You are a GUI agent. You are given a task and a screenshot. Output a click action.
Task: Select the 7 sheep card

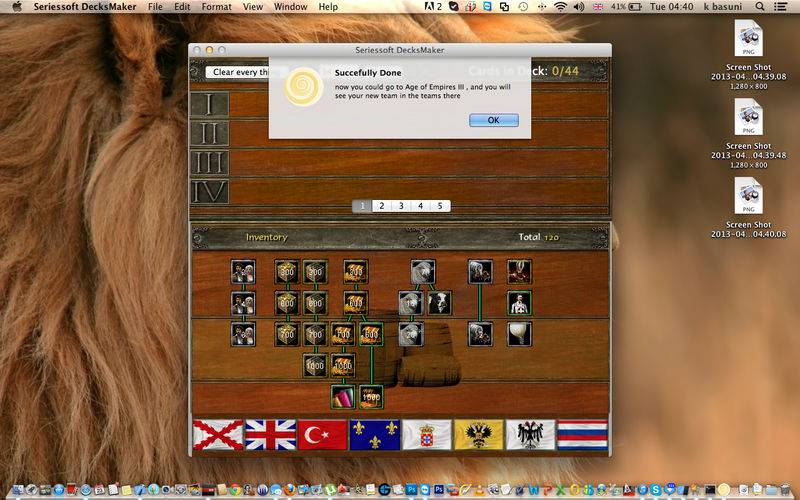[423, 272]
